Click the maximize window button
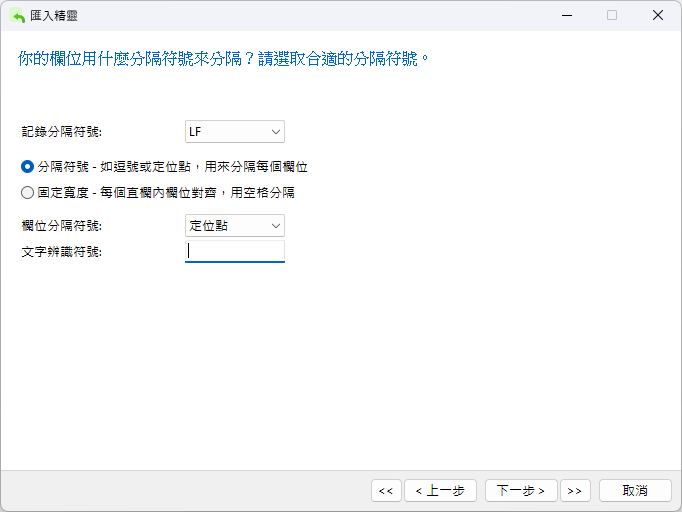The image size is (682, 512). pyautogui.click(x=612, y=15)
